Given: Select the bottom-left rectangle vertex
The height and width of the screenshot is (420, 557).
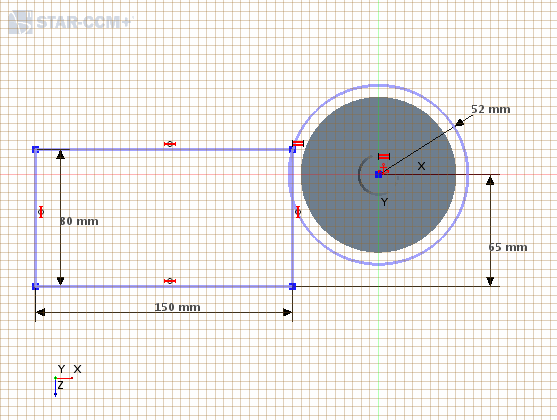Looking at the screenshot, I should pyautogui.click(x=35, y=286).
